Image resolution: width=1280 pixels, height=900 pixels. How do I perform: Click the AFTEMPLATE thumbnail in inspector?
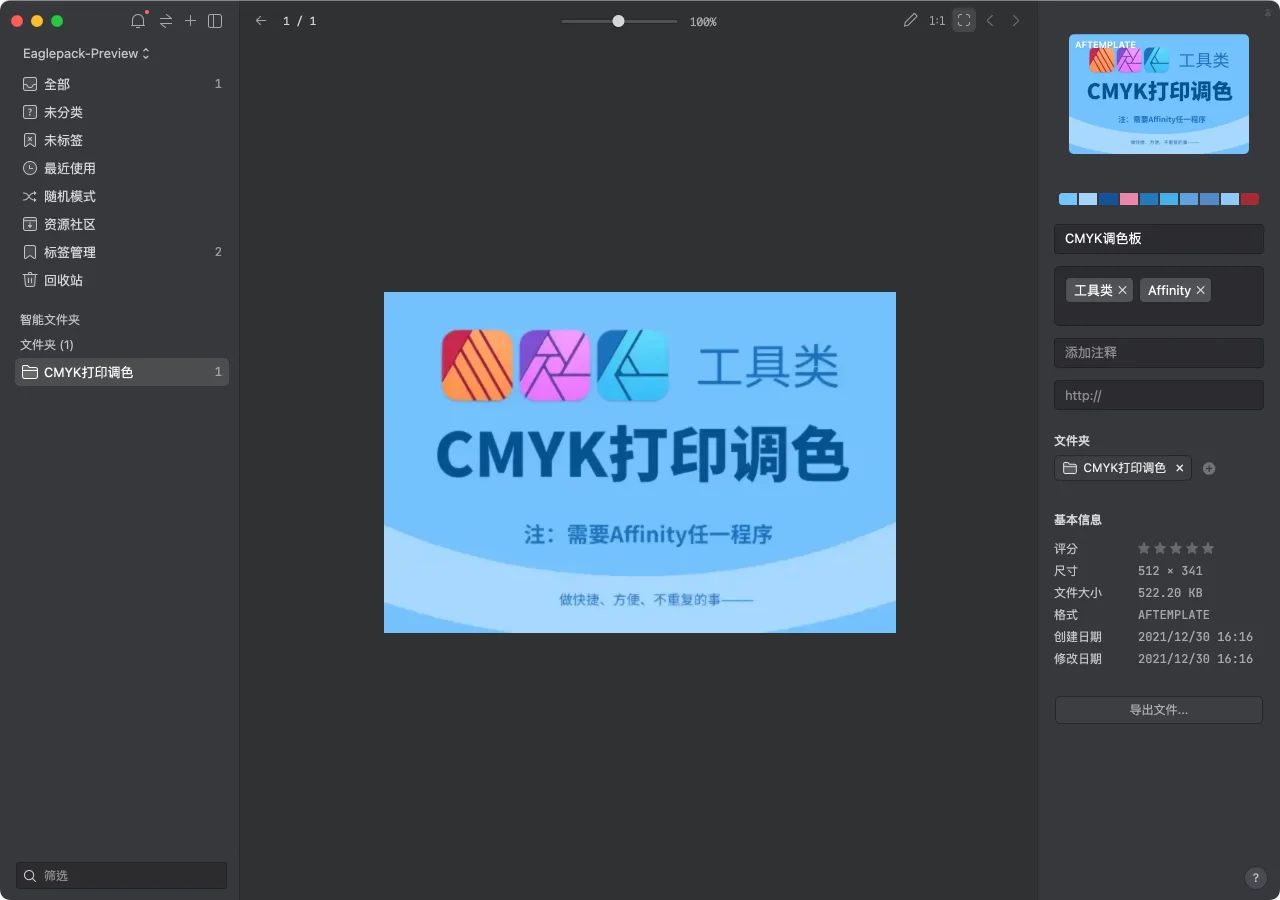point(1159,94)
